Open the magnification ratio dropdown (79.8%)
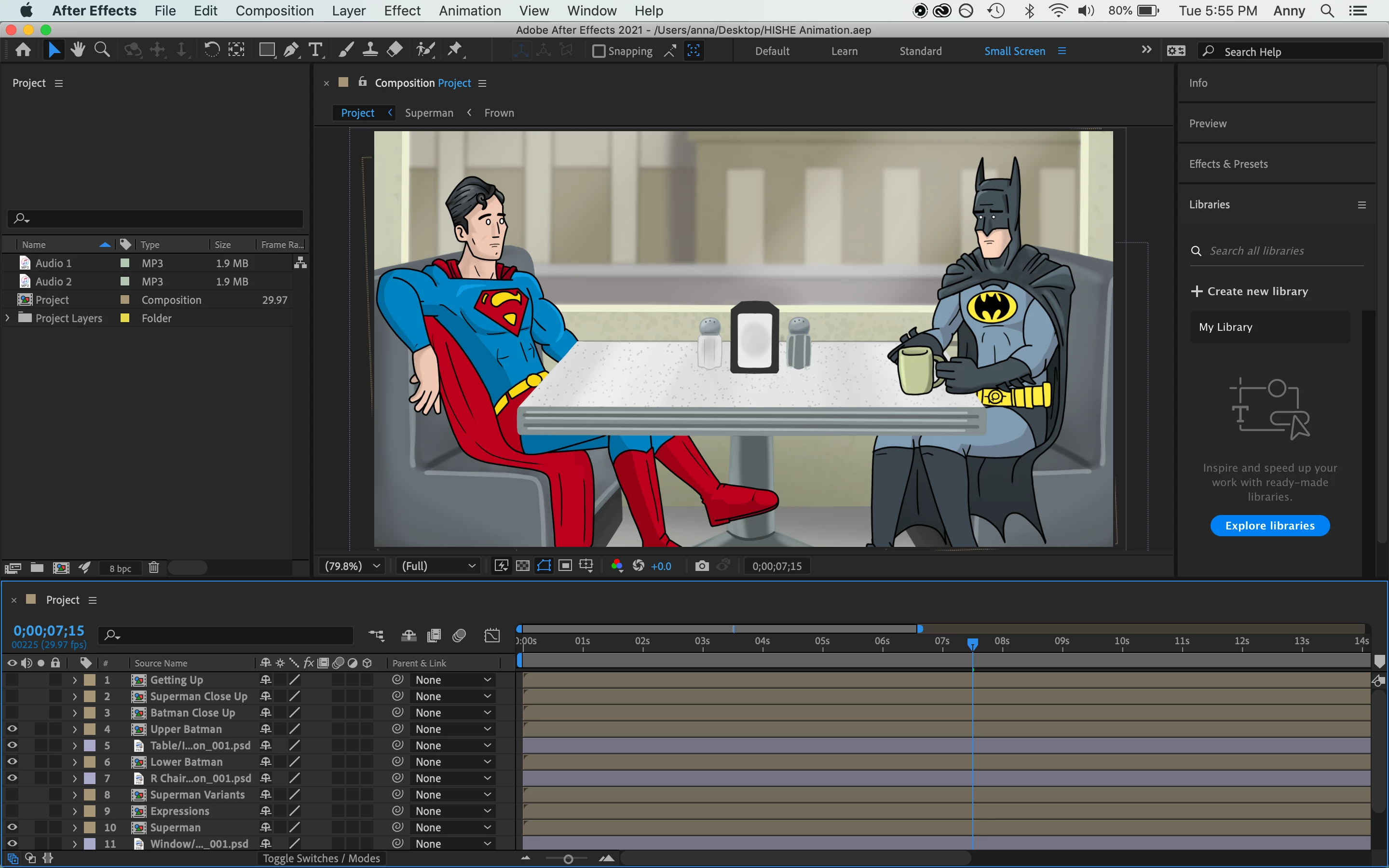1389x868 pixels. click(x=353, y=566)
